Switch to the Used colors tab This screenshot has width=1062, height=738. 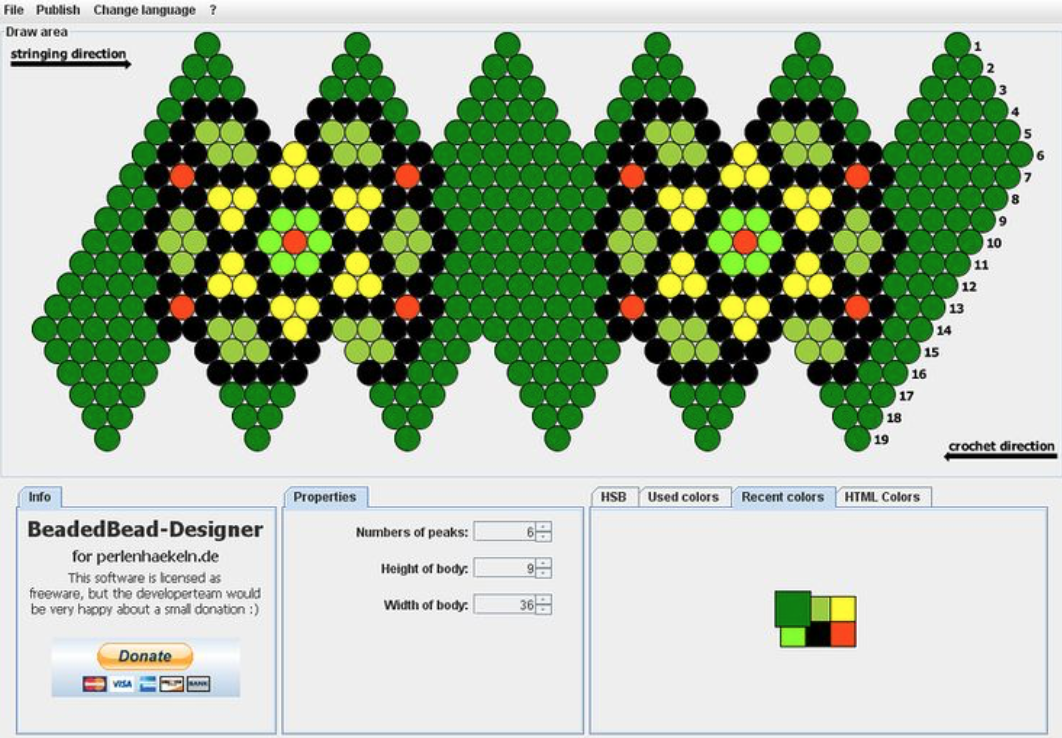tap(683, 497)
